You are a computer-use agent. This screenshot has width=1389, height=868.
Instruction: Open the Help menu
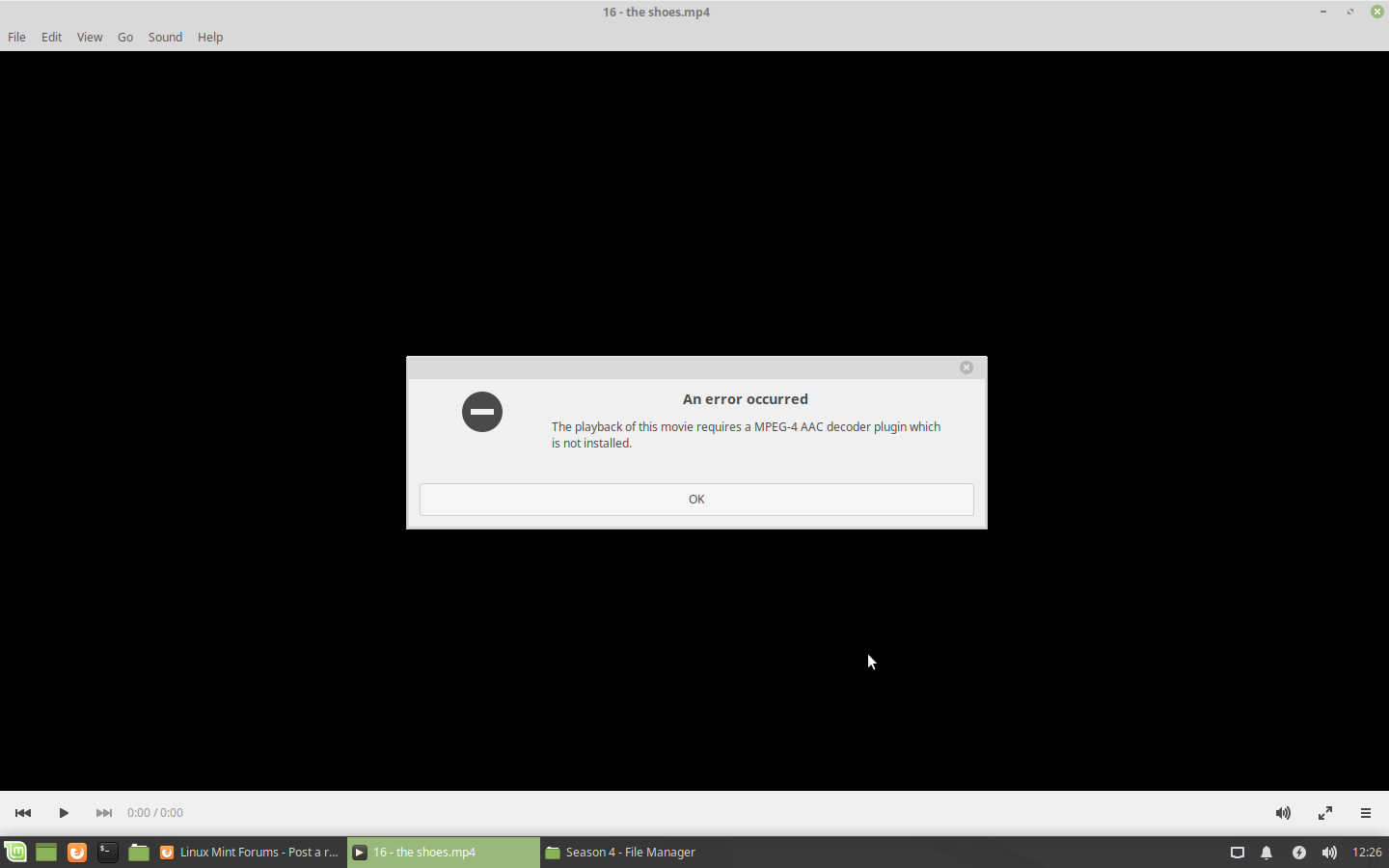(x=210, y=37)
